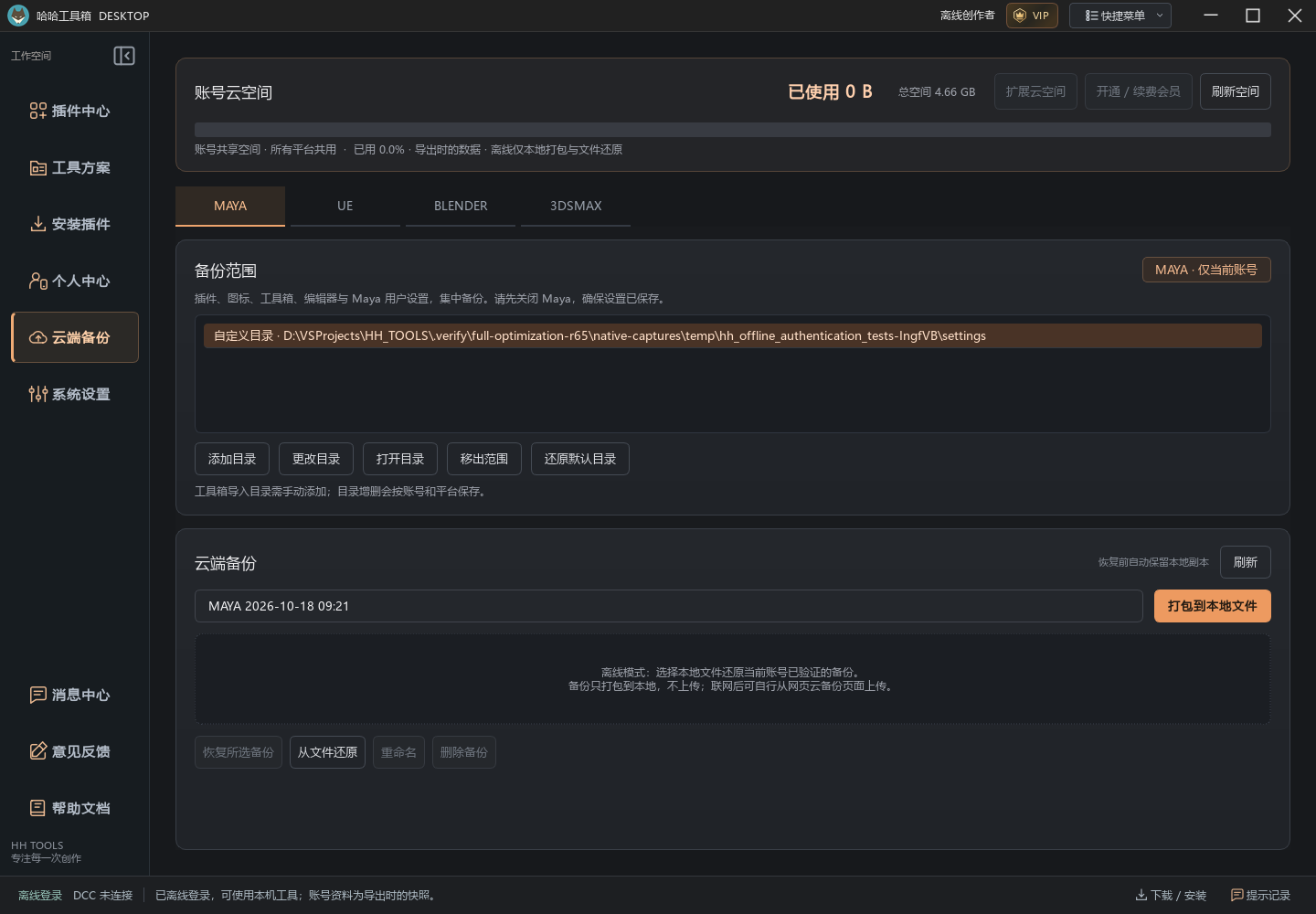Click the cloud storage usage progress bar
Viewport: 1316px width, 914px height.
coord(733,130)
